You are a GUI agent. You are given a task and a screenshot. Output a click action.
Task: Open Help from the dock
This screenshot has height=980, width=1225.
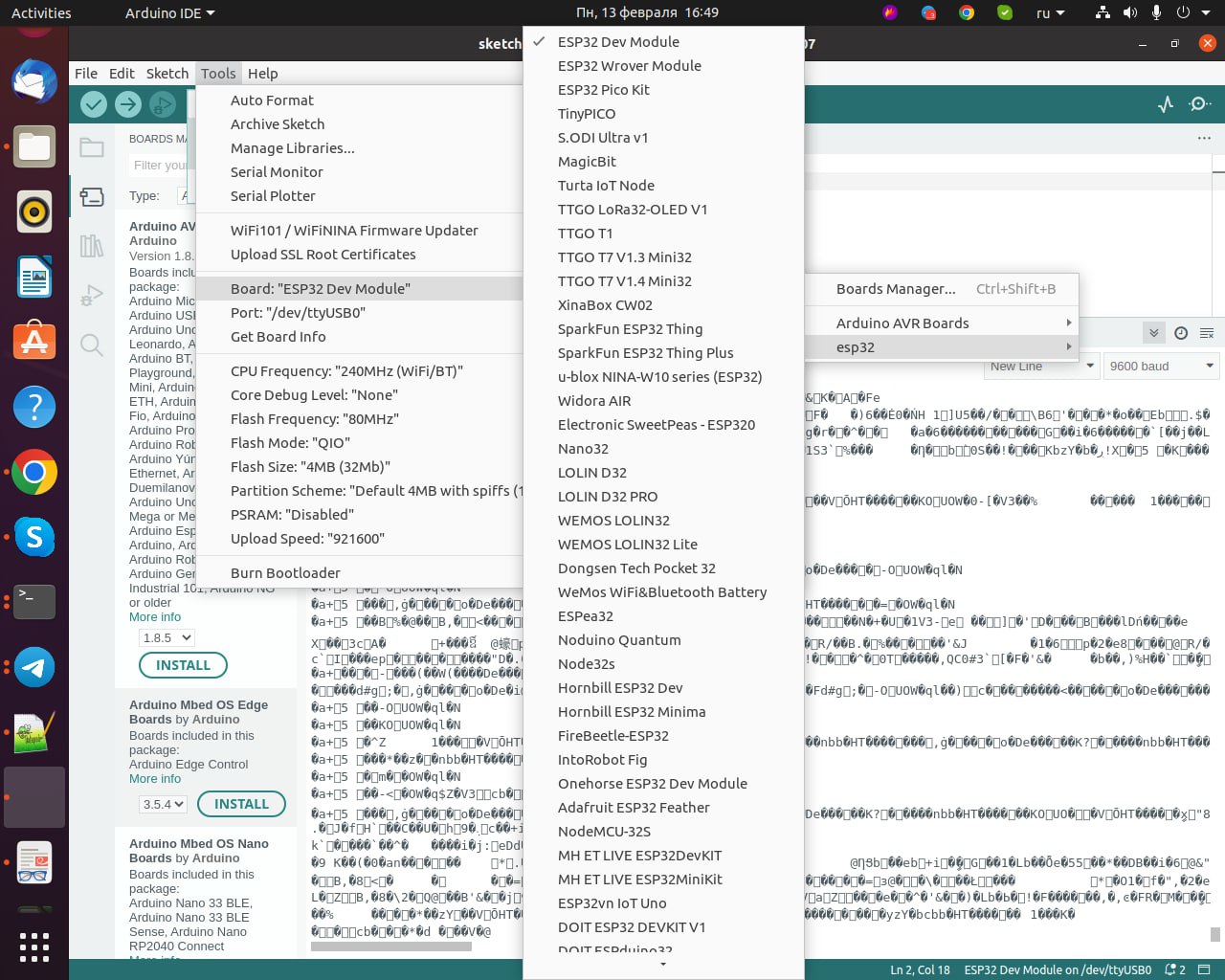pyautogui.click(x=34, y=407)
